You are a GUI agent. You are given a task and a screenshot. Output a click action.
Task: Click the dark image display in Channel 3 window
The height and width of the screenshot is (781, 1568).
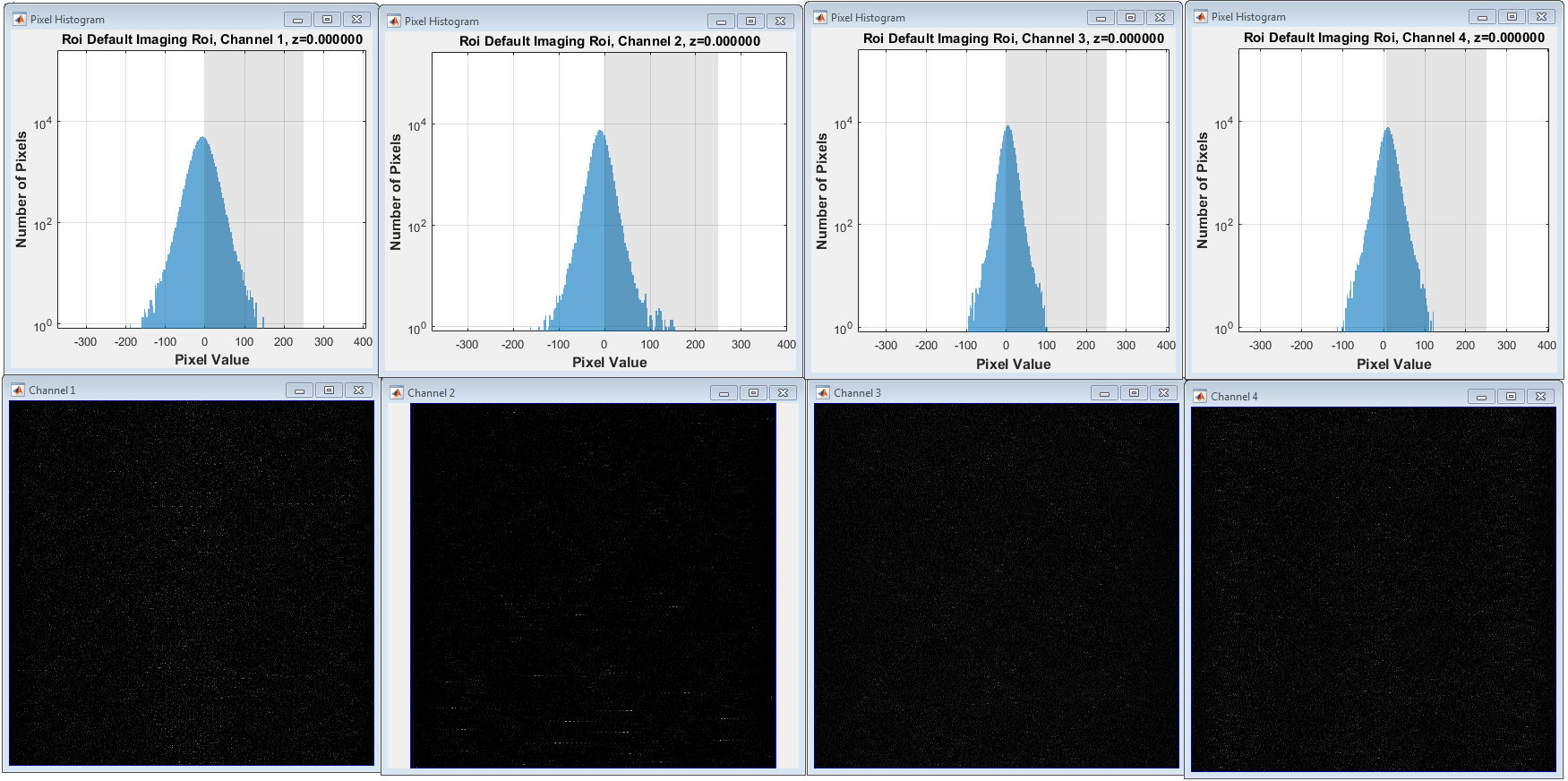point(997,586)
